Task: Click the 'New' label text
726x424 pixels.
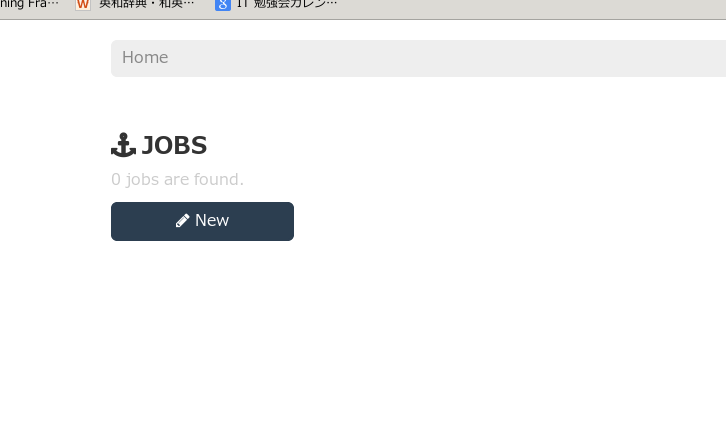Action: 212,220
